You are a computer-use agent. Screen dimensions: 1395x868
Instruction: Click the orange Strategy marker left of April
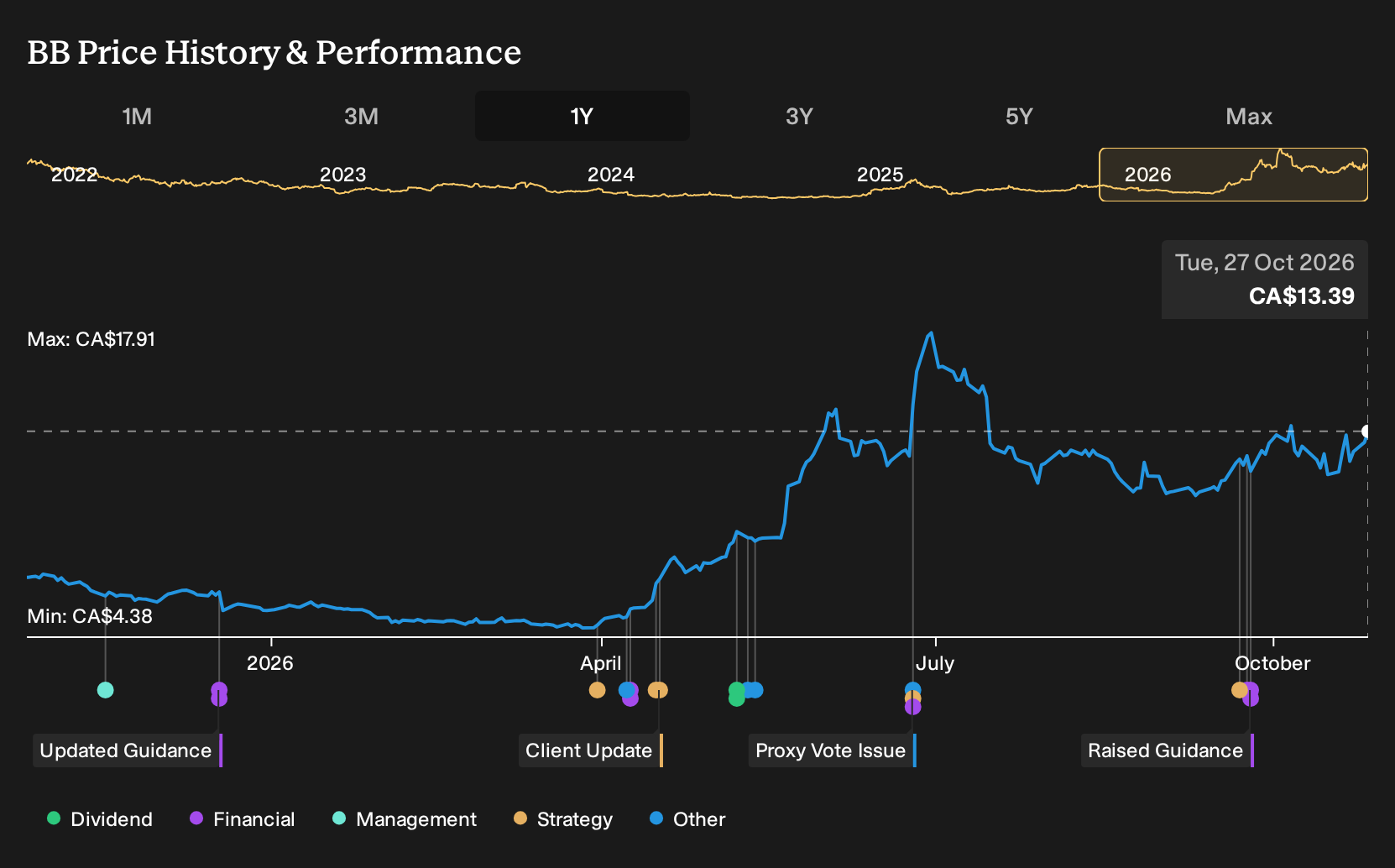click(x=597, y=690)
